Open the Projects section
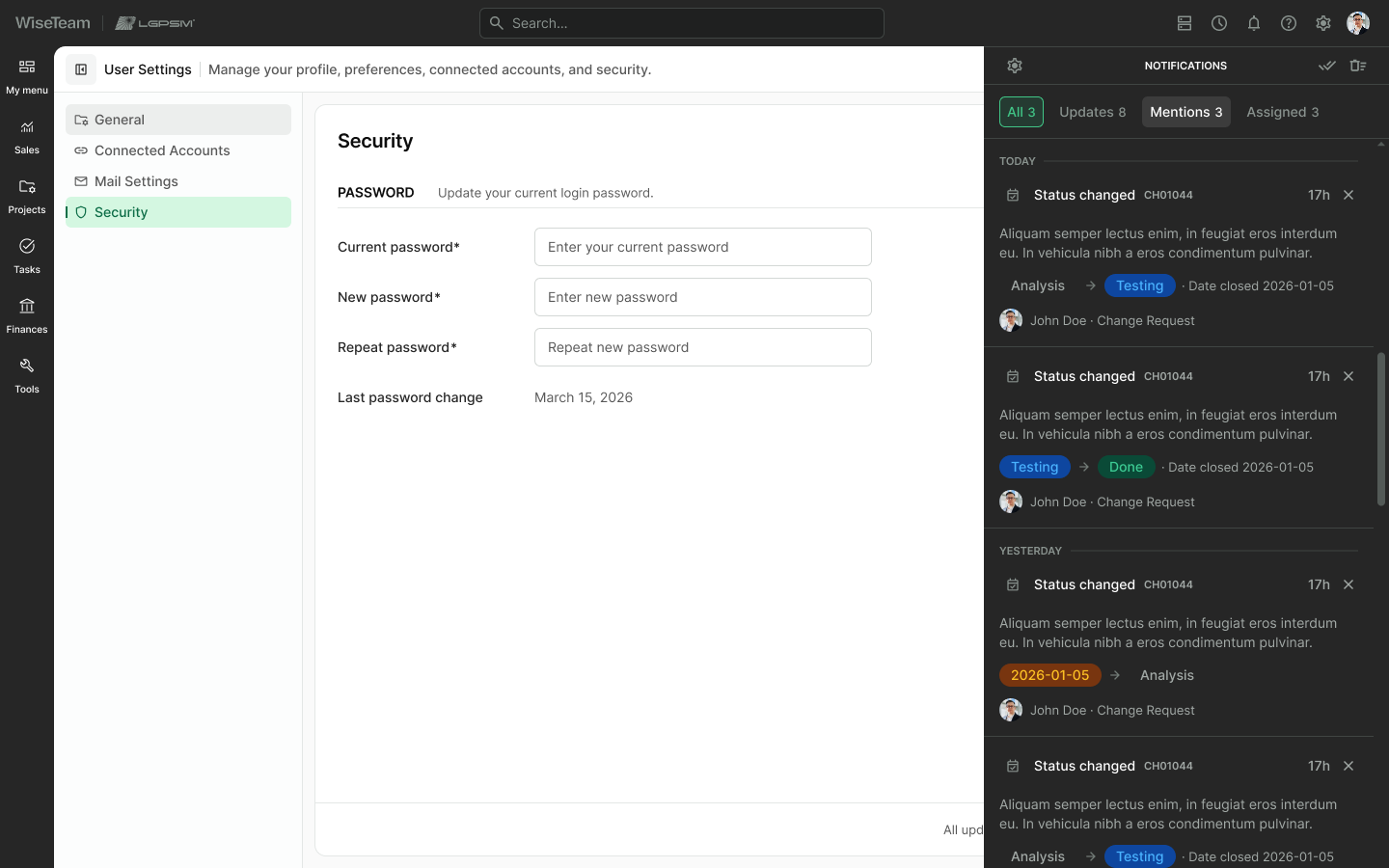 pyautogui.click(x=27, y=197)
